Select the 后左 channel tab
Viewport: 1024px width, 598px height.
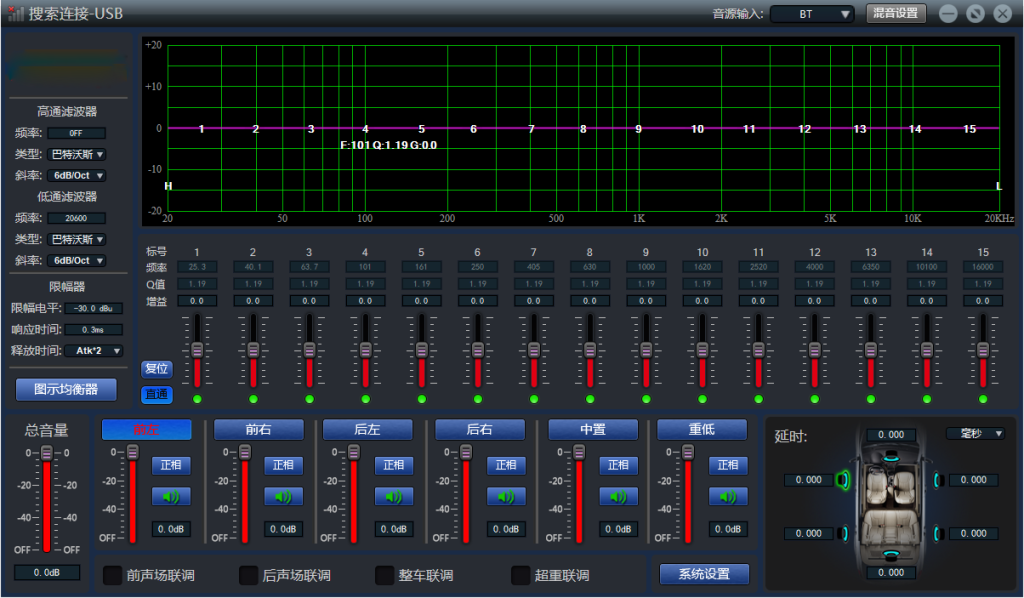click(x=368, y=430)
